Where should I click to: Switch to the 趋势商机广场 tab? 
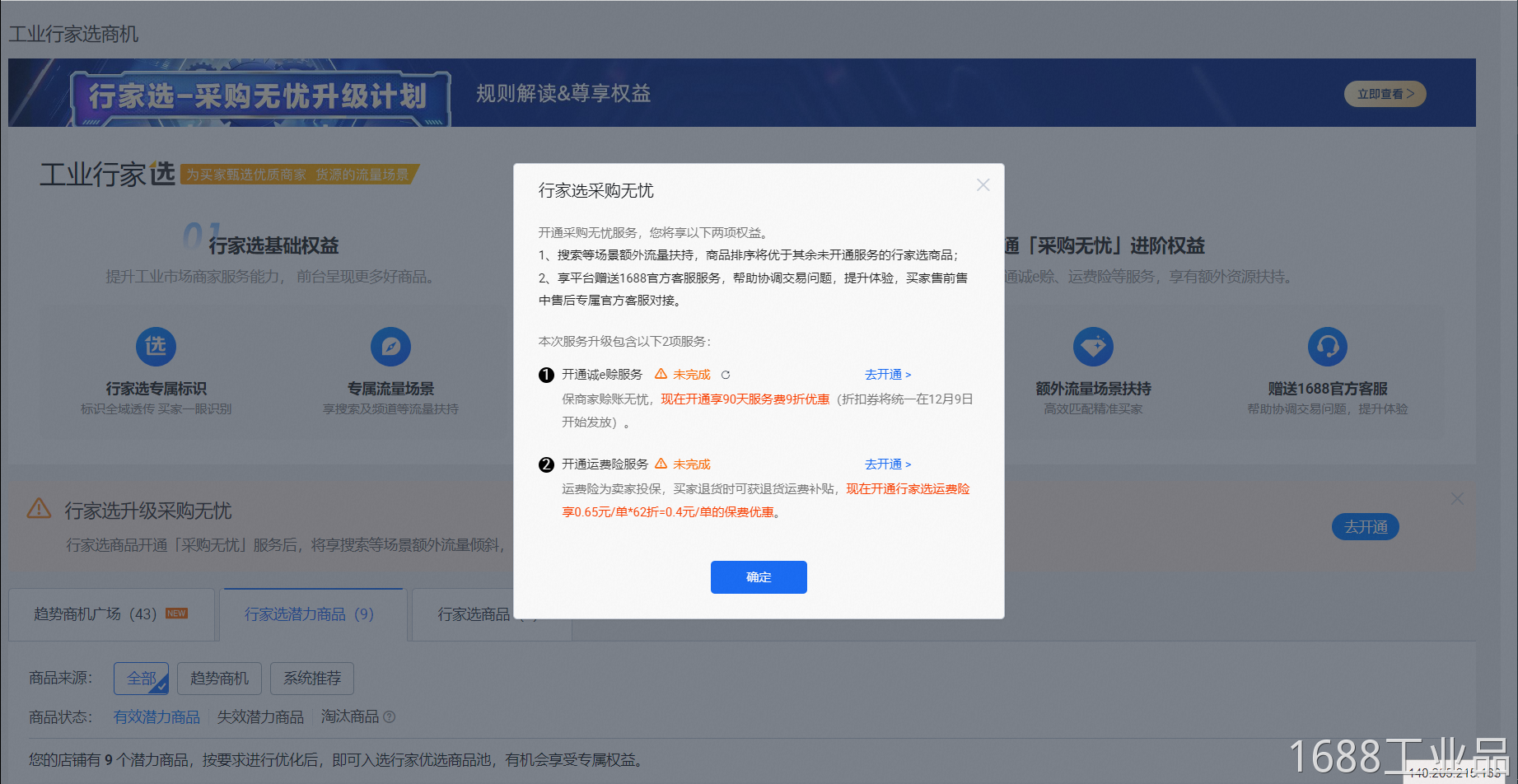pyautogui.click(x=110, y=614)
